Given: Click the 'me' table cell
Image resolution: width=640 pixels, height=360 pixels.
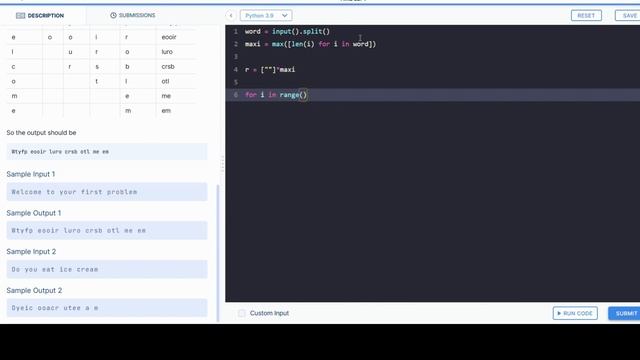Looking at the screenshot, I should point(166,96).
